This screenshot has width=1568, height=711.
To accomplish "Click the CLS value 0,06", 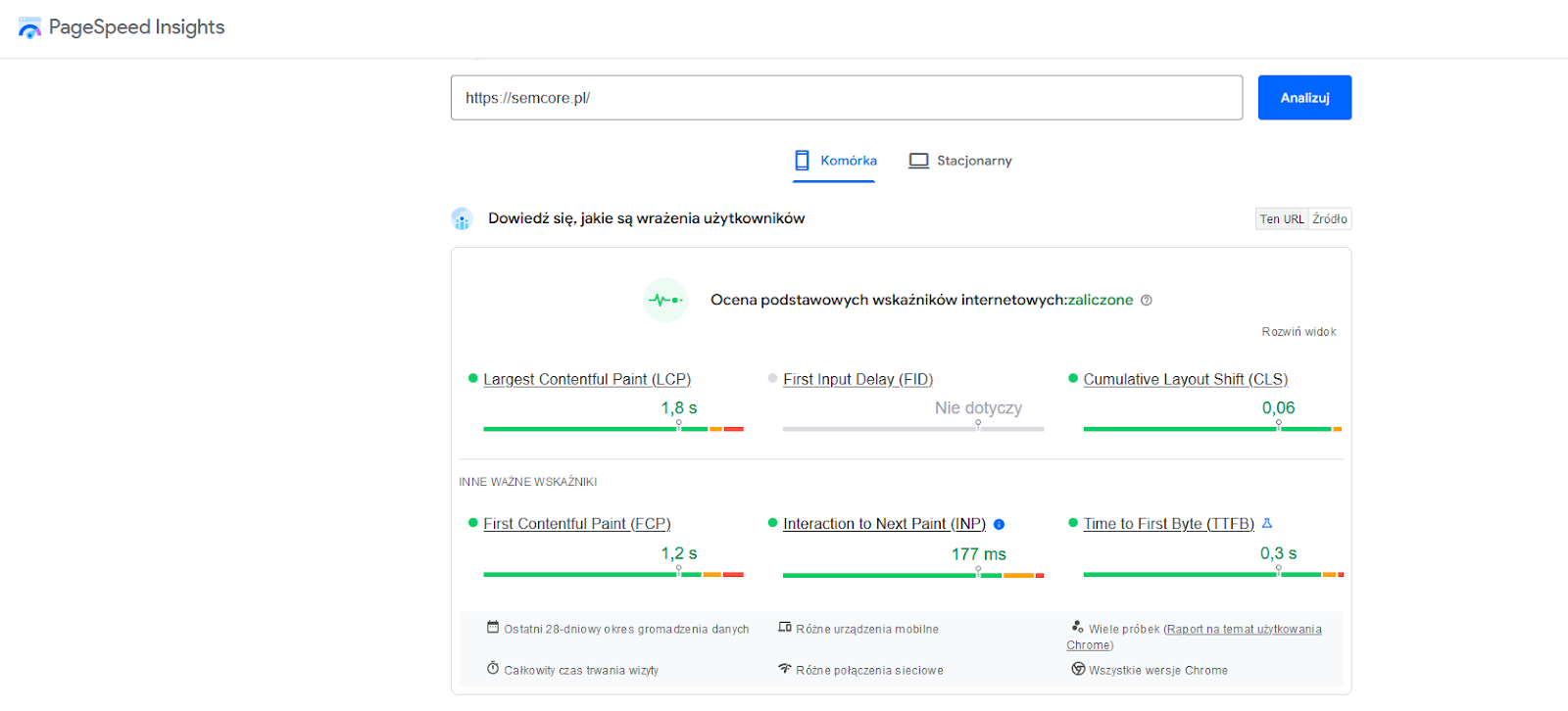I will click(x=1278, y=407).
